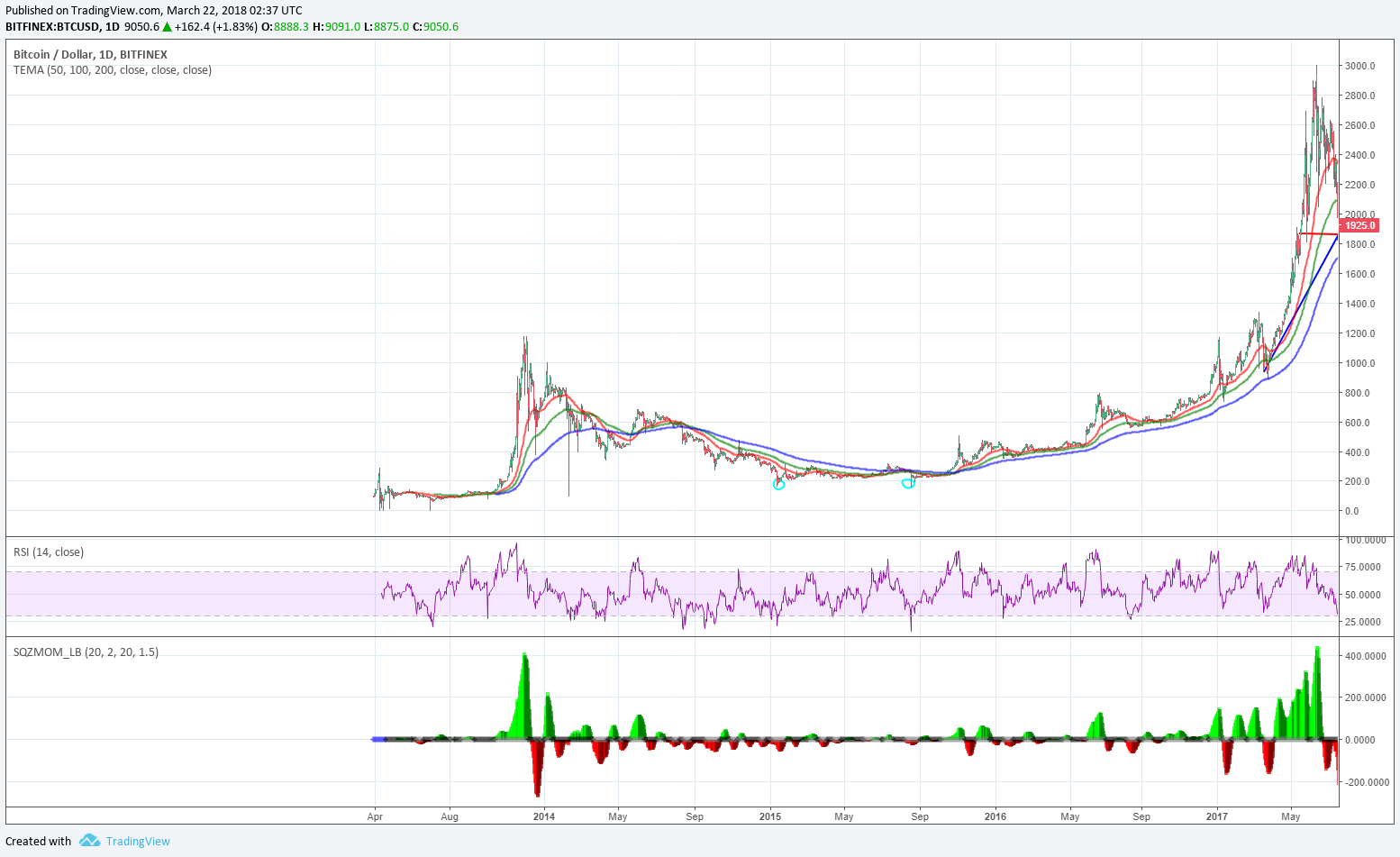Click the '1200.0' price axis label
1400x857 pixels.
[1360, 333]
